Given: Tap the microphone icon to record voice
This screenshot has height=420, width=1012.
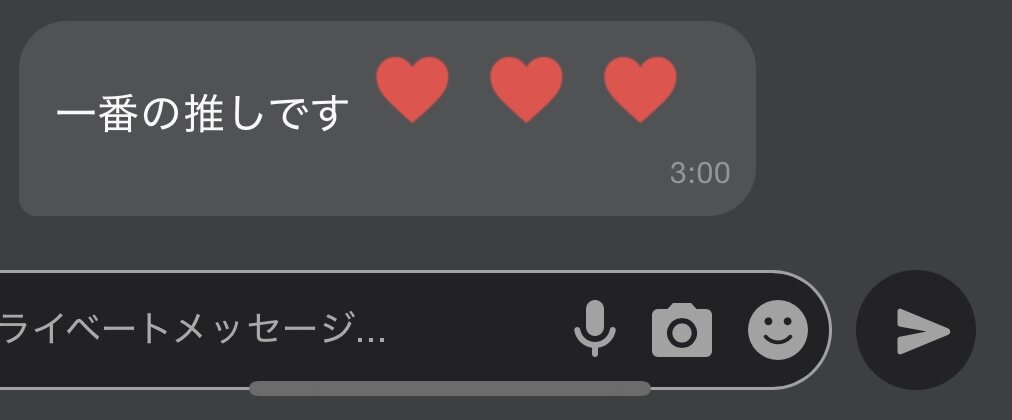Looking at the screenshot, I should pyautogui.click(x=594, y=329).
